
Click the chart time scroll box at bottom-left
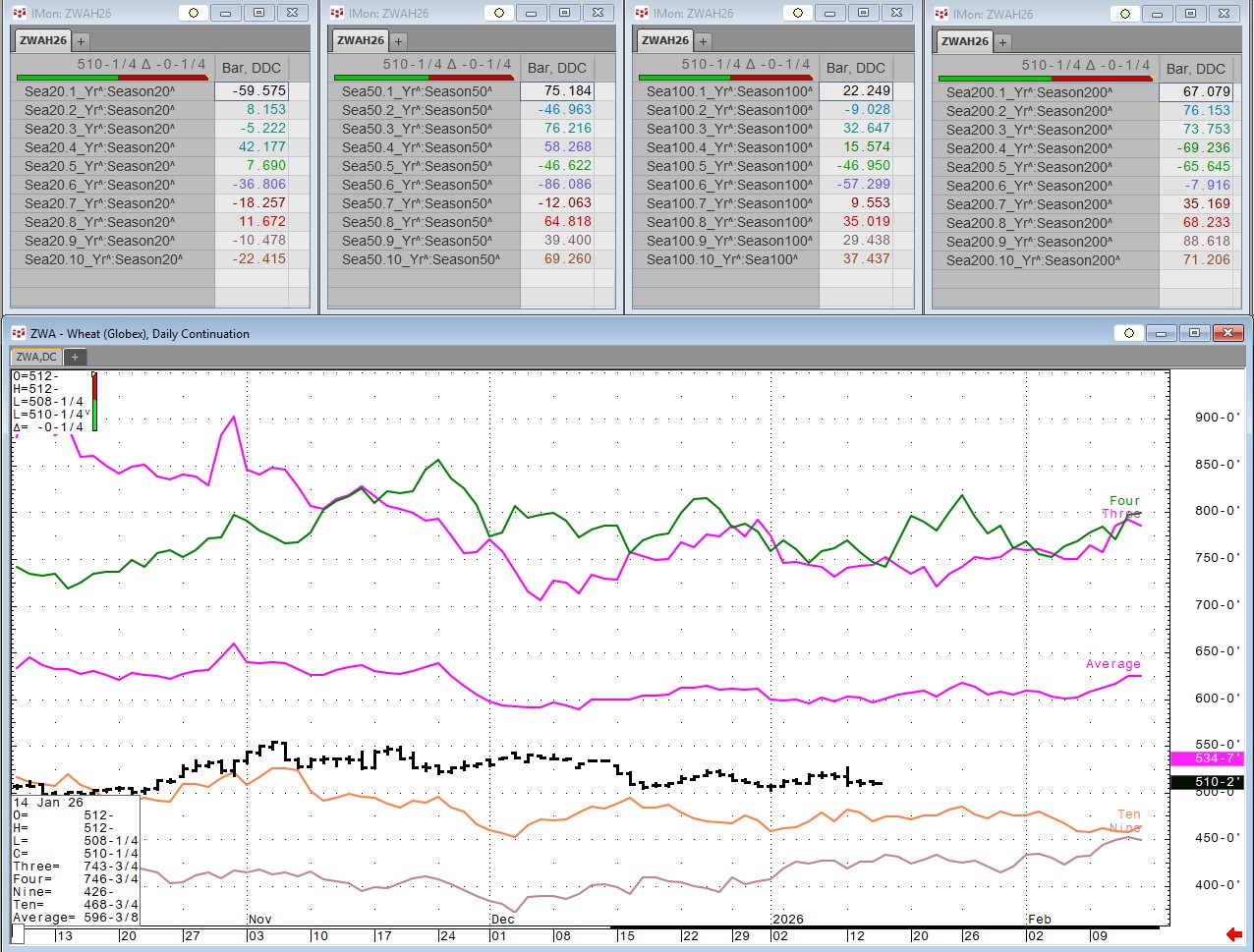[x=18, y=932]
